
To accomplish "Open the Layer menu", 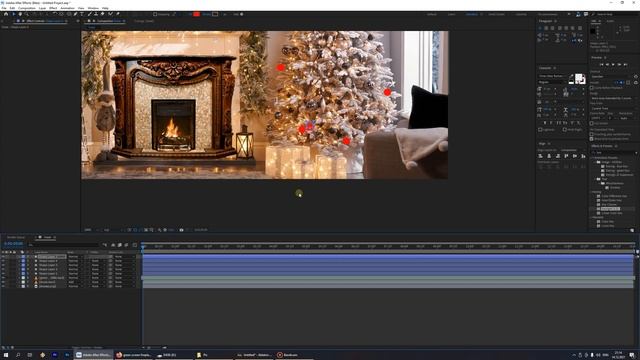I will [x=42, y=8].
